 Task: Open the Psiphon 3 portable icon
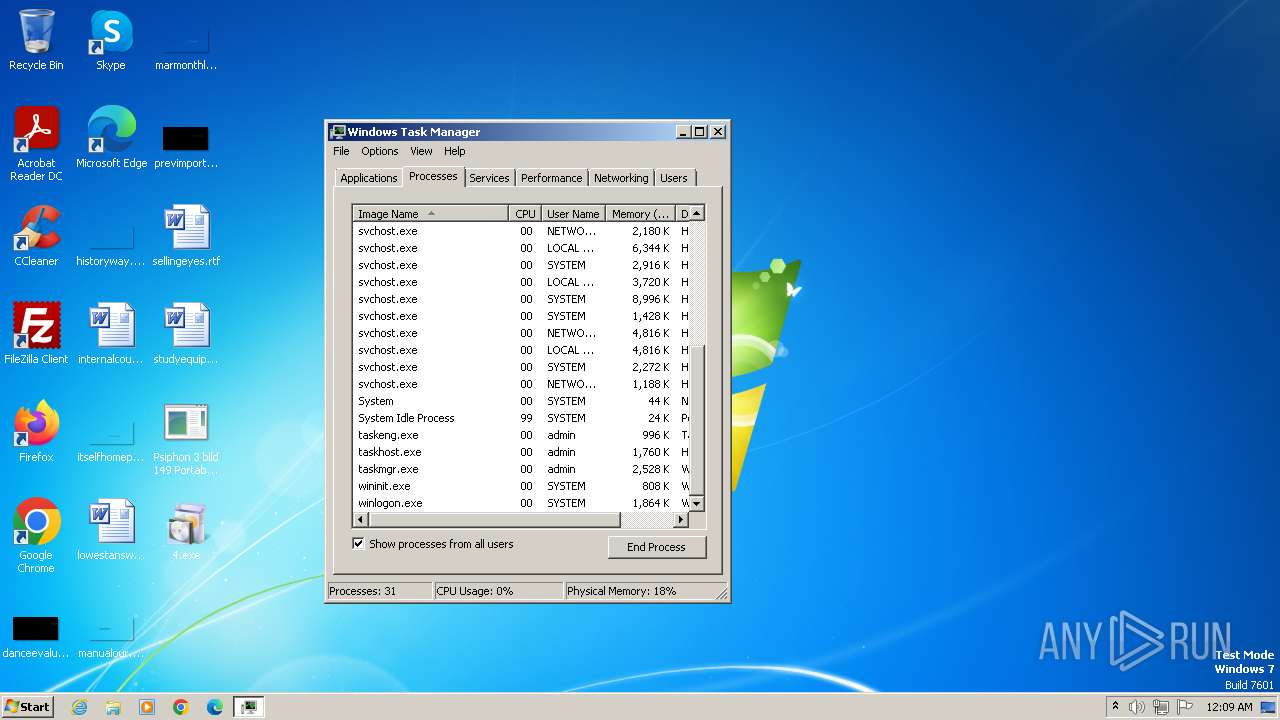coord(186,438)
